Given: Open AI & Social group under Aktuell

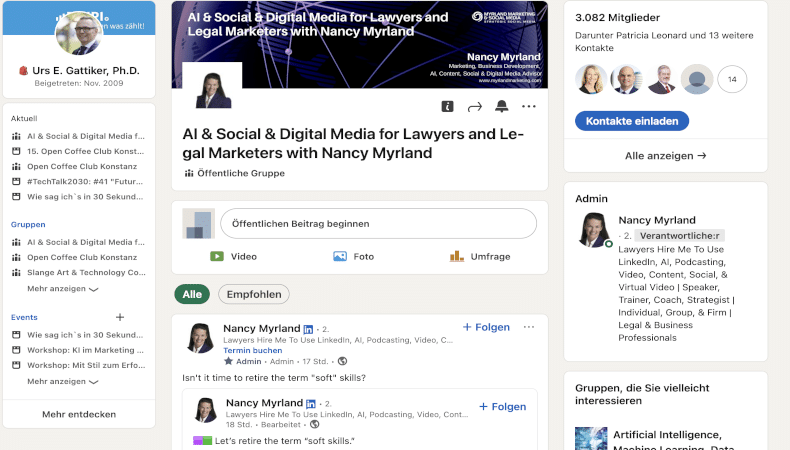Looking at the screenshot, I should 78,136.
